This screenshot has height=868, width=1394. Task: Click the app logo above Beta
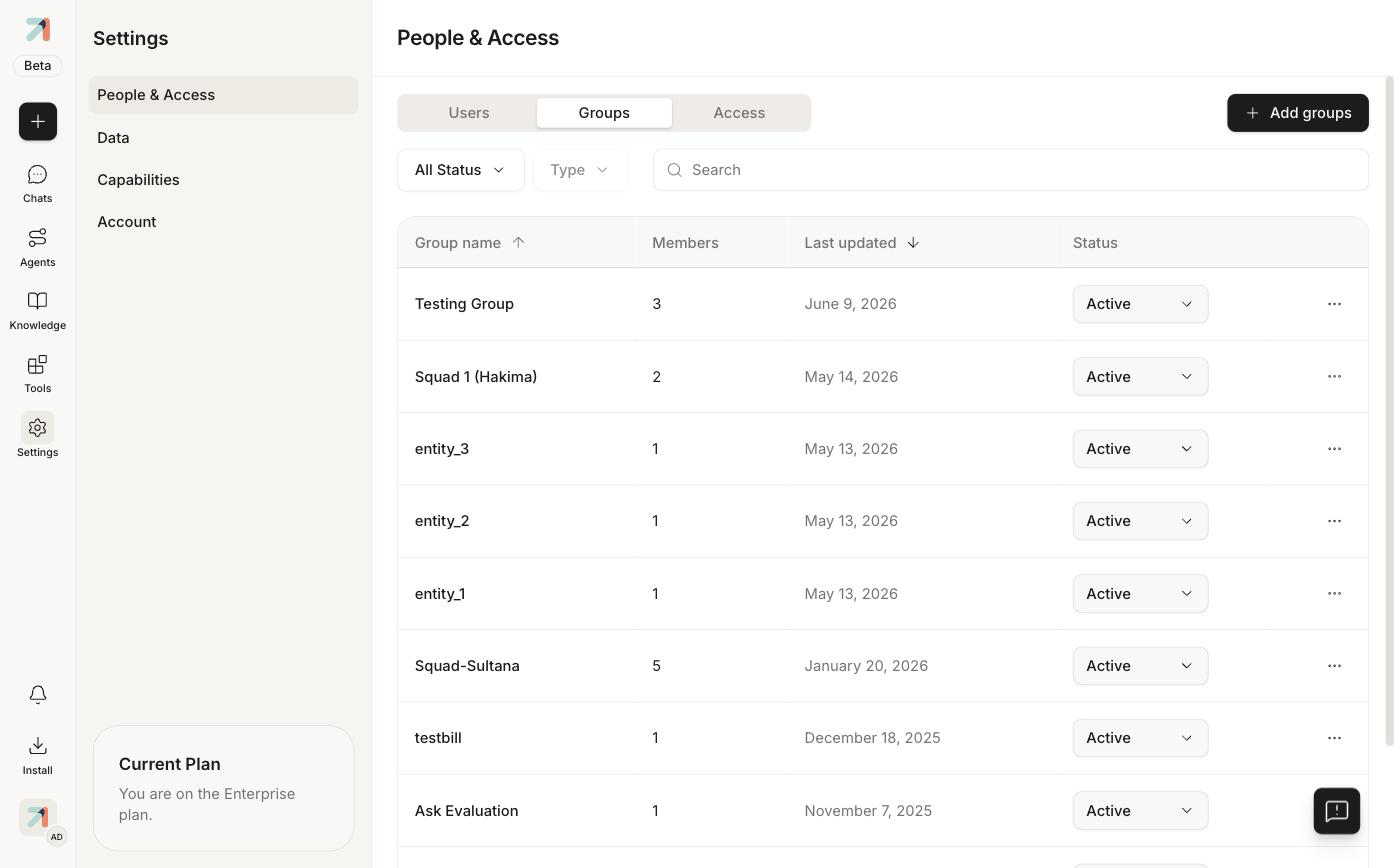click(37, 30)
